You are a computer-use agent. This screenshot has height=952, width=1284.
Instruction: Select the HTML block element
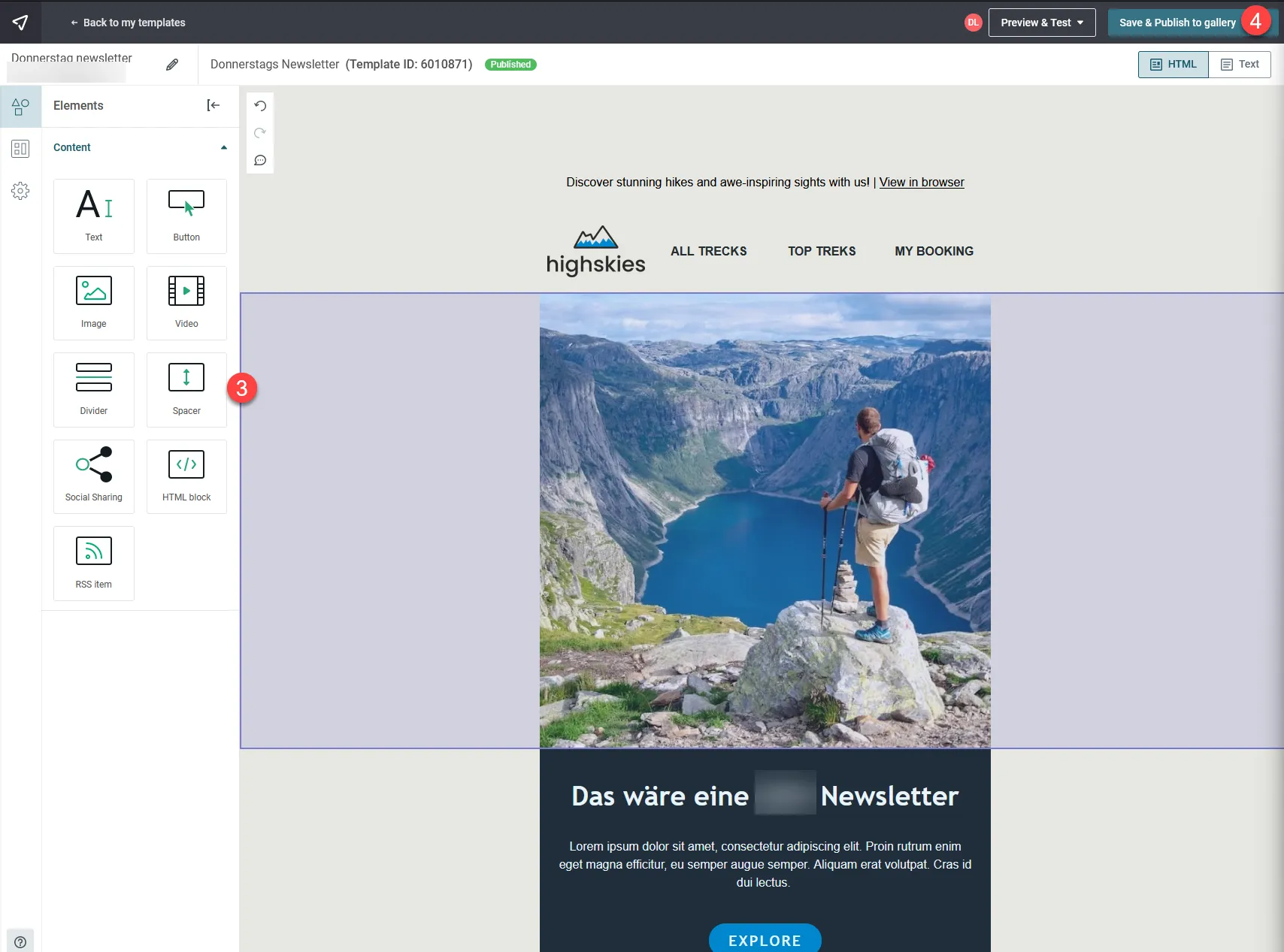(186, 476)
